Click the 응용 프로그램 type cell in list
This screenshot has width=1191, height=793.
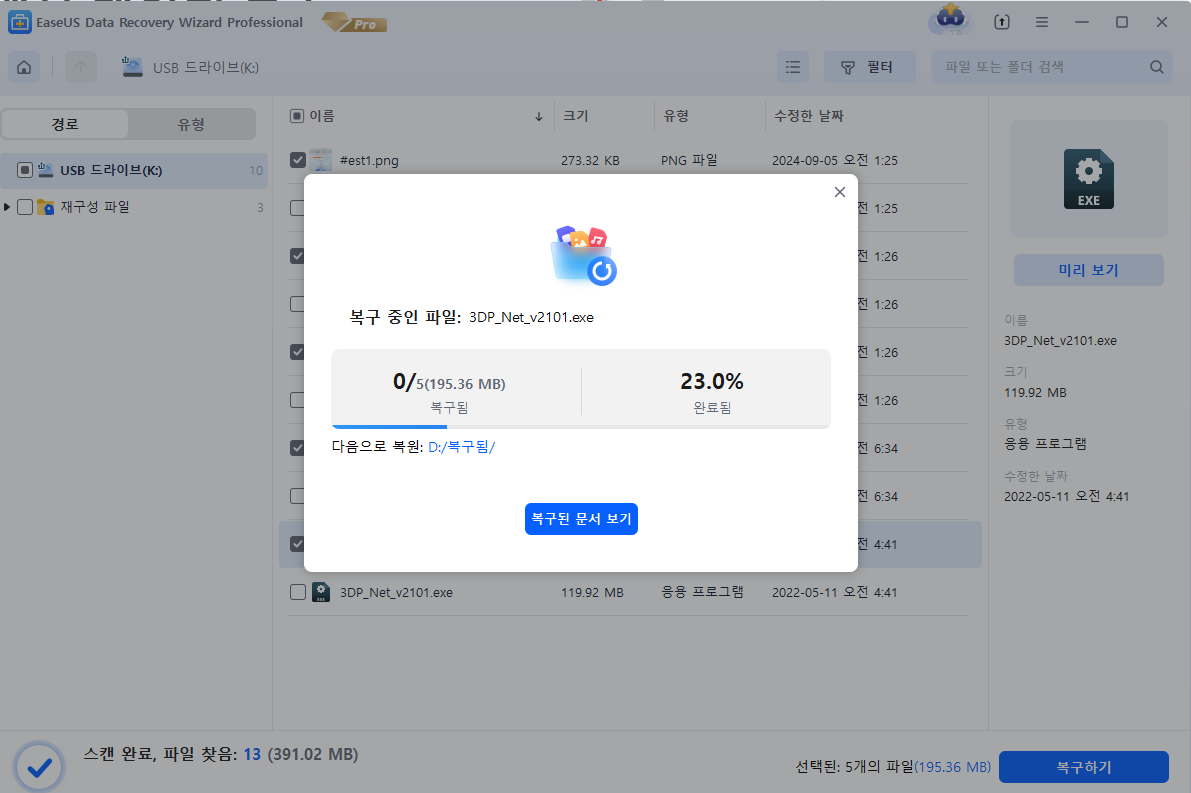pyautogui.click(x=702, y=592)
